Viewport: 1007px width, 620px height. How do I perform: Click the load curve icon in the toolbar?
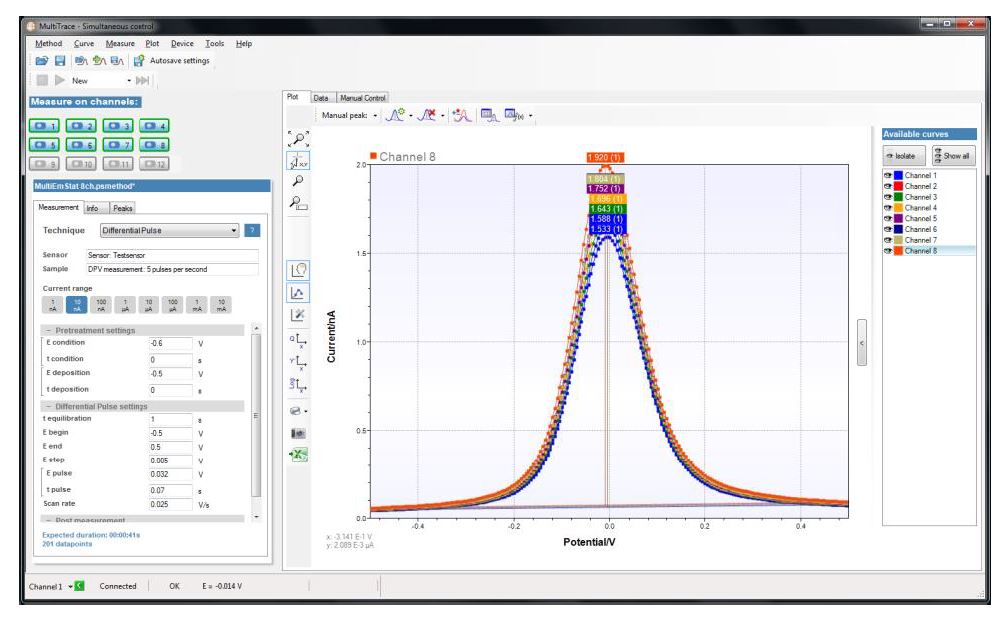click(x=81, y=60)
